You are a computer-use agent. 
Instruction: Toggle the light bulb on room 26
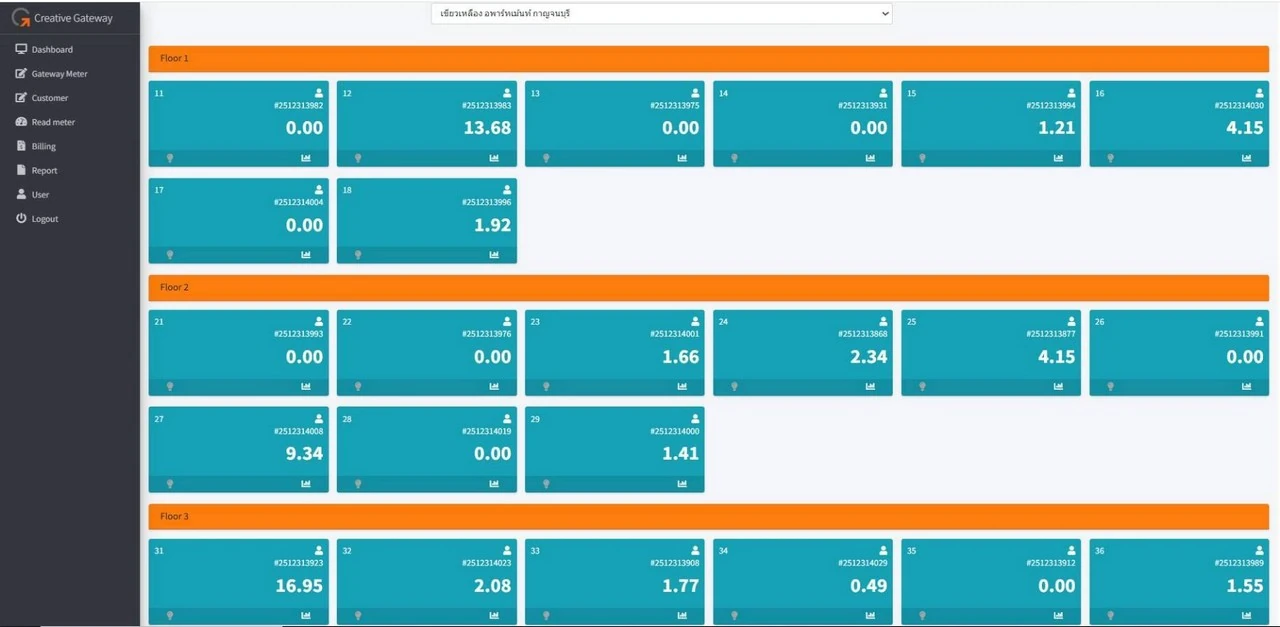click(1110, 387)
